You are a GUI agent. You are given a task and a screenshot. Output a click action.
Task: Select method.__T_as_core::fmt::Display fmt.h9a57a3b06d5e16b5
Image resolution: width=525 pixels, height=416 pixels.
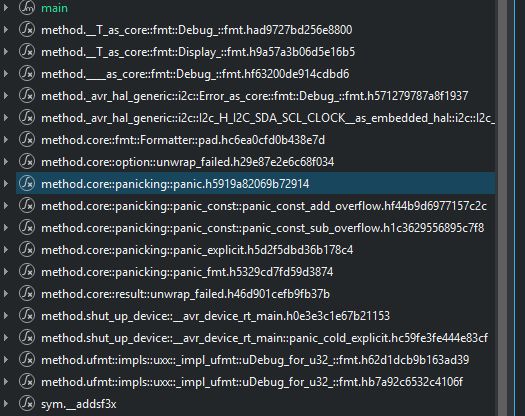198,52
